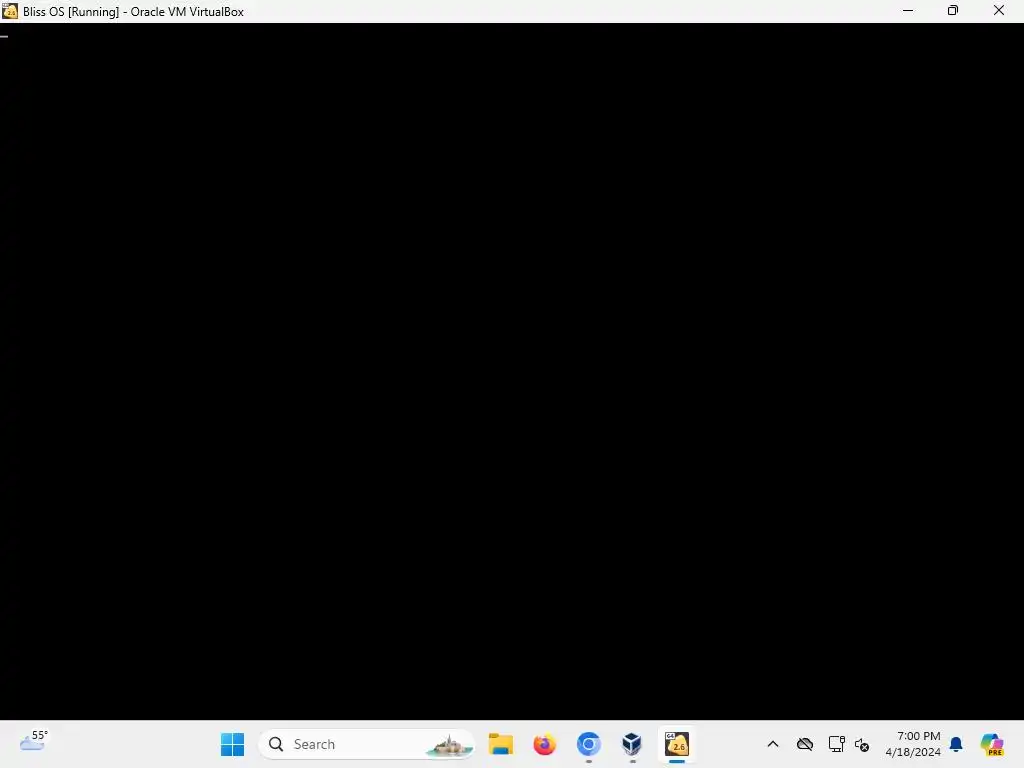Click the VirtualBox window title icon
Image resolution: width=1024 pixels, height=768 pixels.
click(10, 10)
